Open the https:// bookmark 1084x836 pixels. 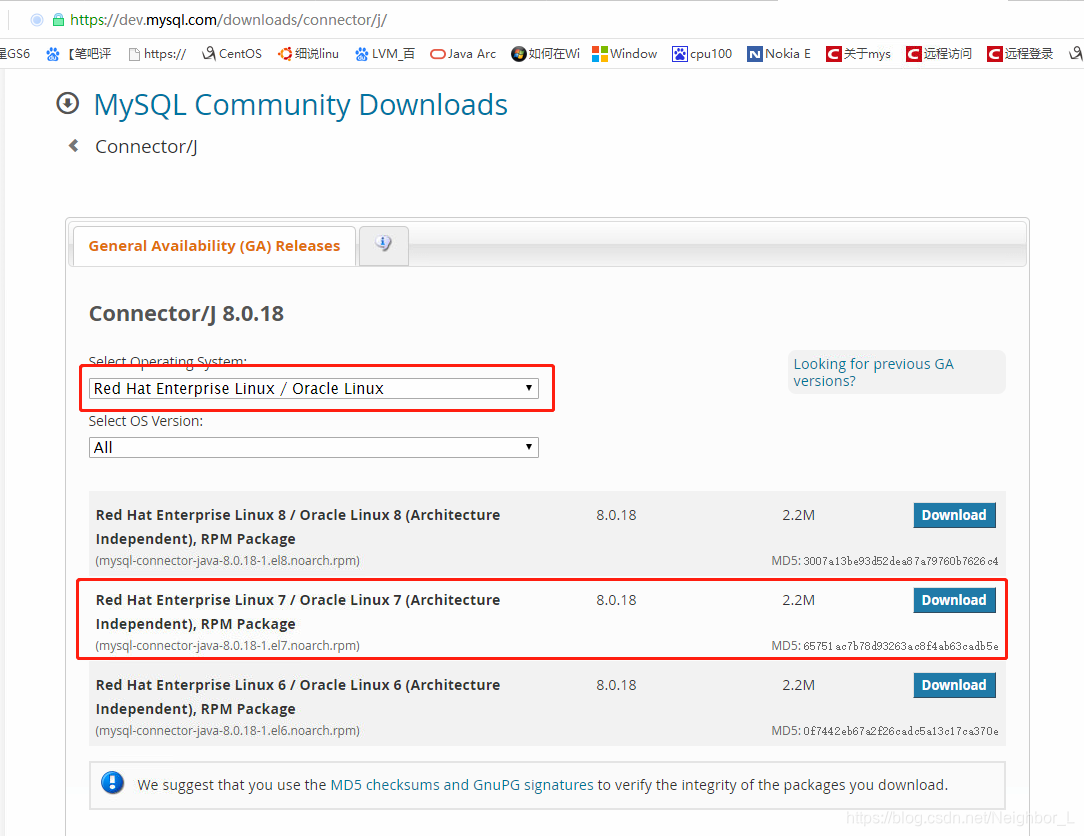pyautogui.click(x=158, y=54)
